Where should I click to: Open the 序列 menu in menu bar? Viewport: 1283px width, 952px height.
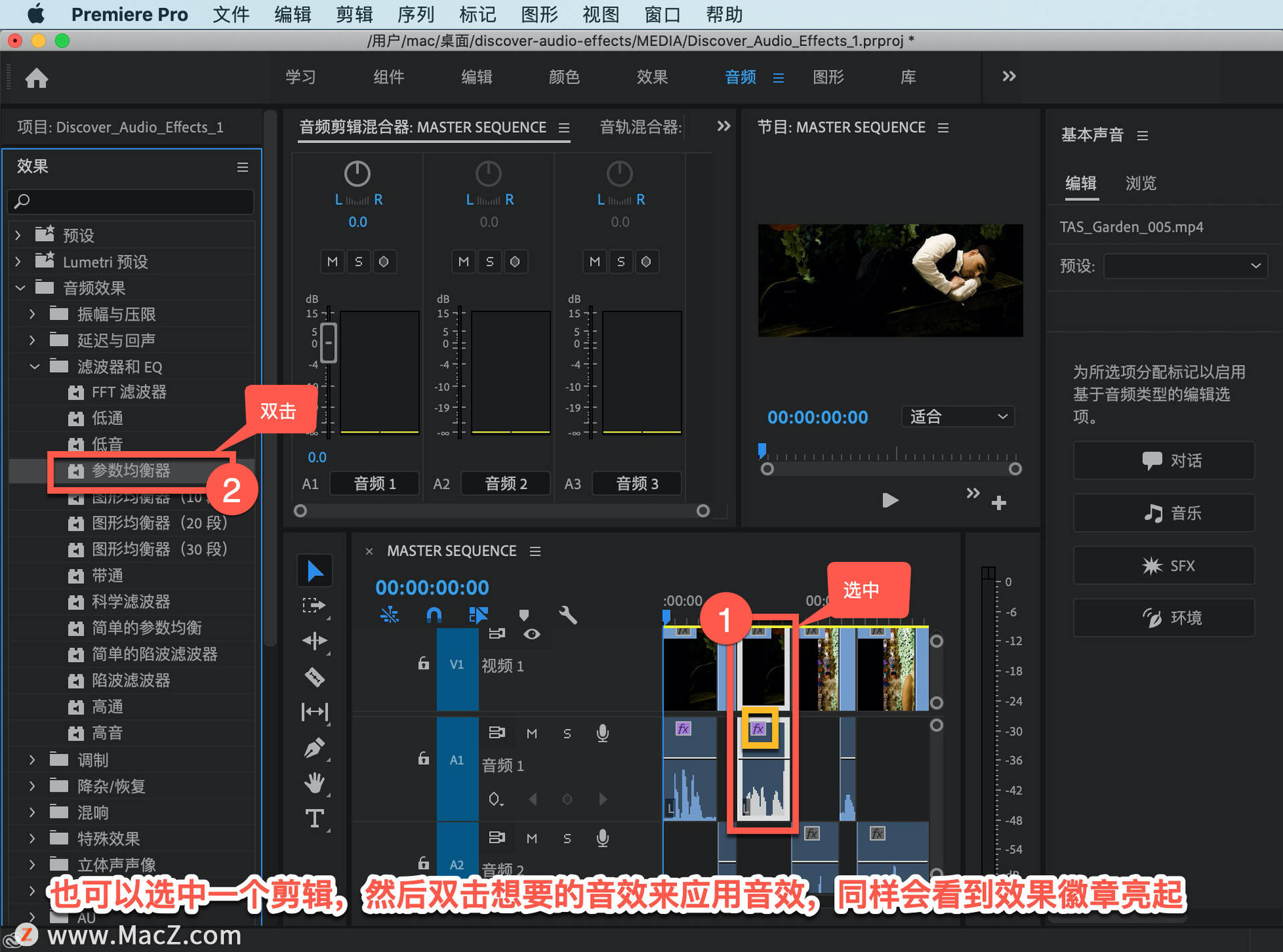416,14
